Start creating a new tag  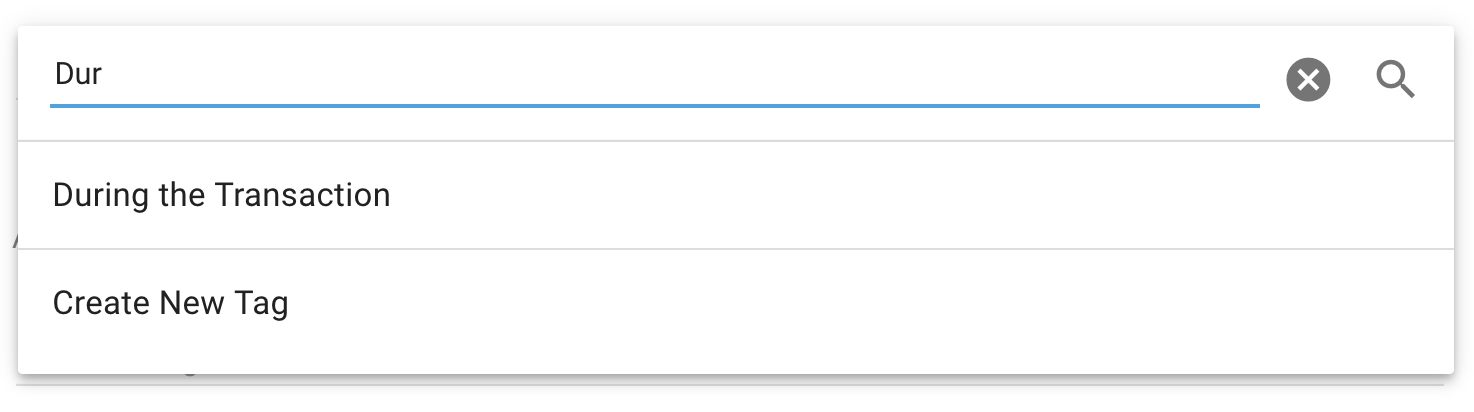[171, 303]
